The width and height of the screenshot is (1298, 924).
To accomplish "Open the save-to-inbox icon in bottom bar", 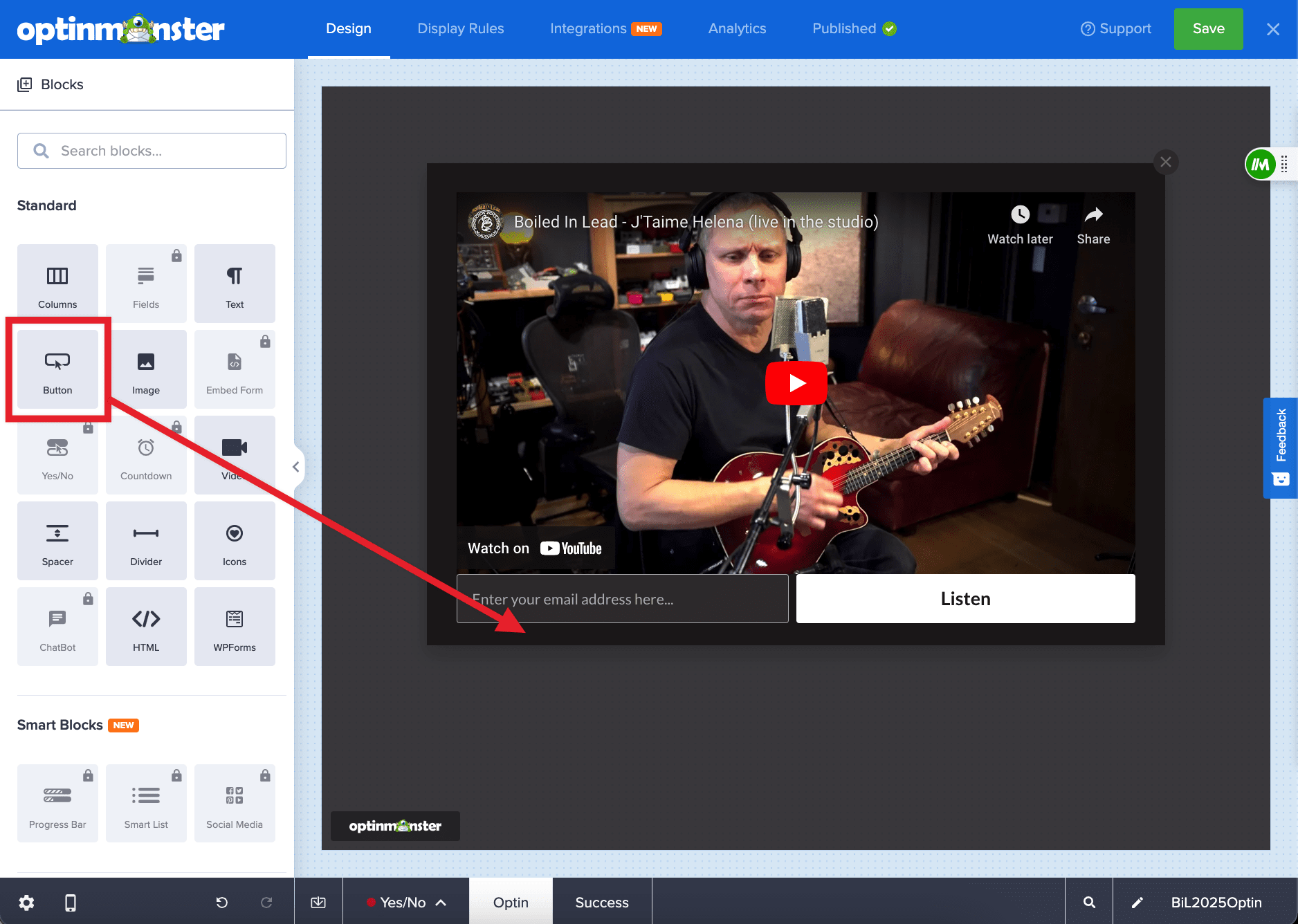I will click(318, 903).
